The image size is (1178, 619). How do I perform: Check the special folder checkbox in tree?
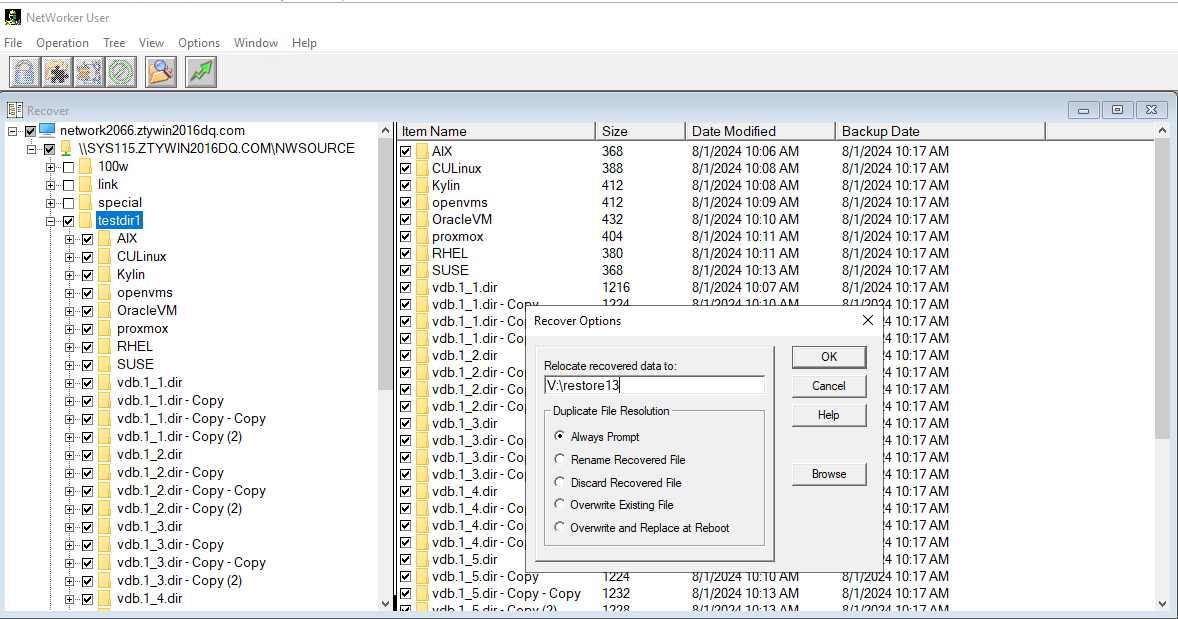[x=68, y=203]
